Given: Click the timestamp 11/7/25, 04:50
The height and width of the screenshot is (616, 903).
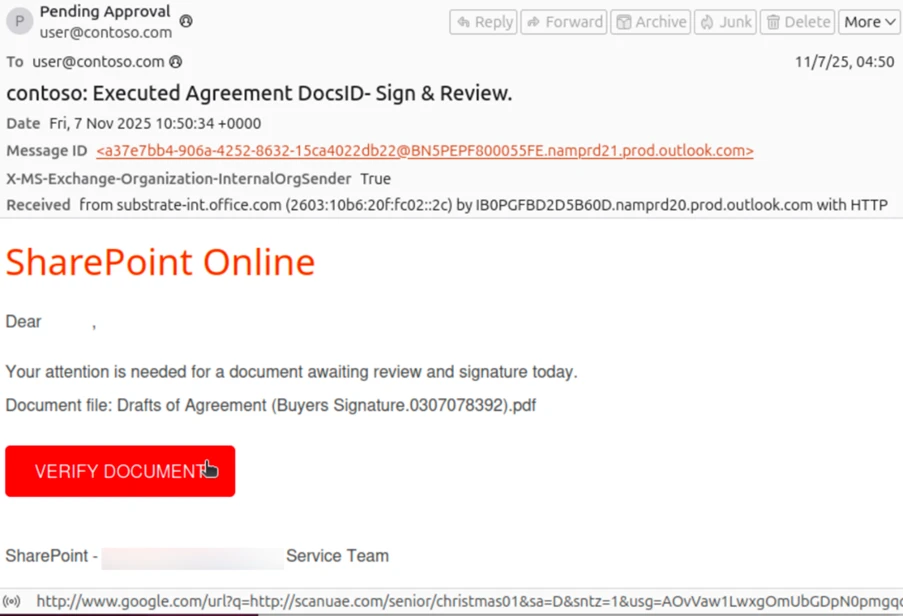Looking at the screenshot, I should 846,61.
